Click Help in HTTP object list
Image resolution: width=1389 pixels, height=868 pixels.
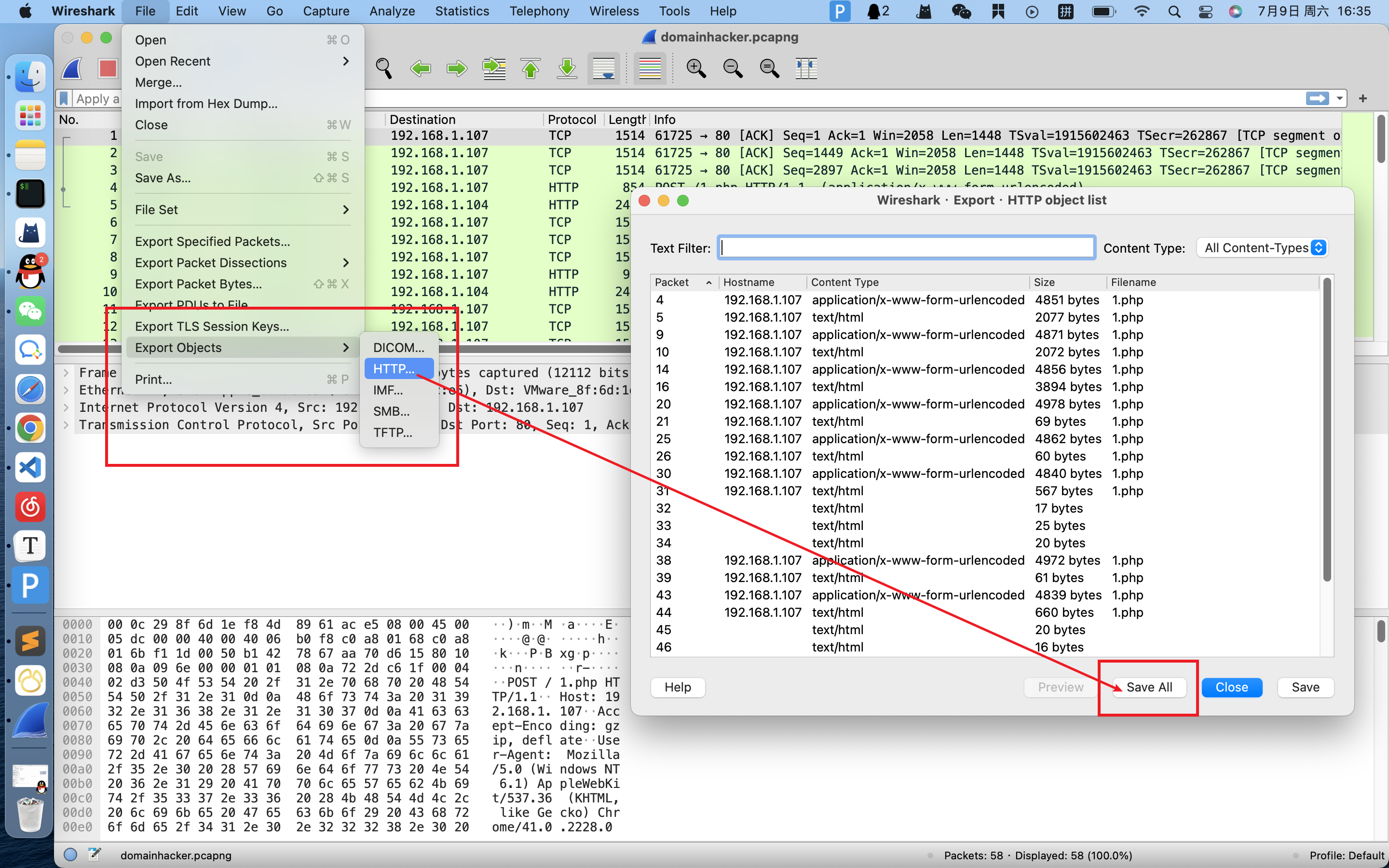tap(677, 687)
